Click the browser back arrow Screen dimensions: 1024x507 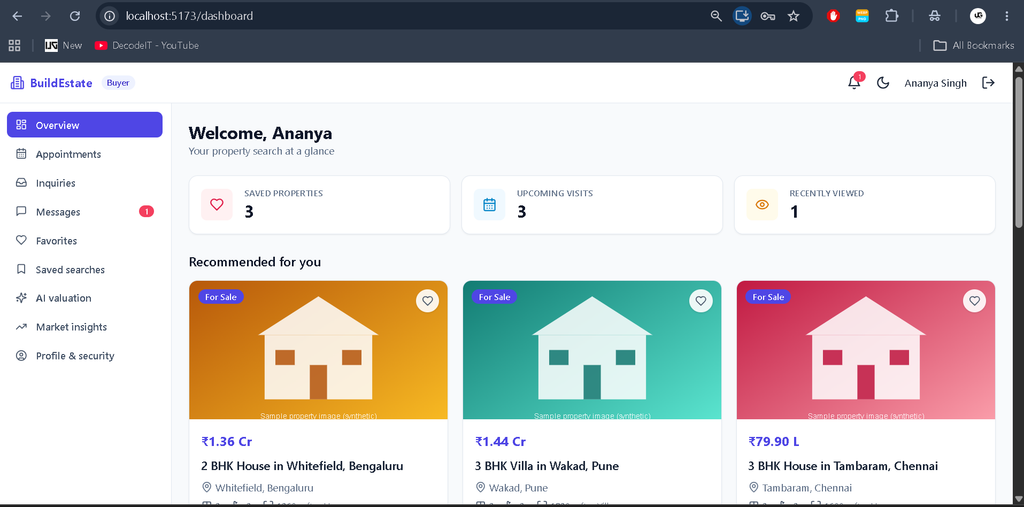coord(17,16)
